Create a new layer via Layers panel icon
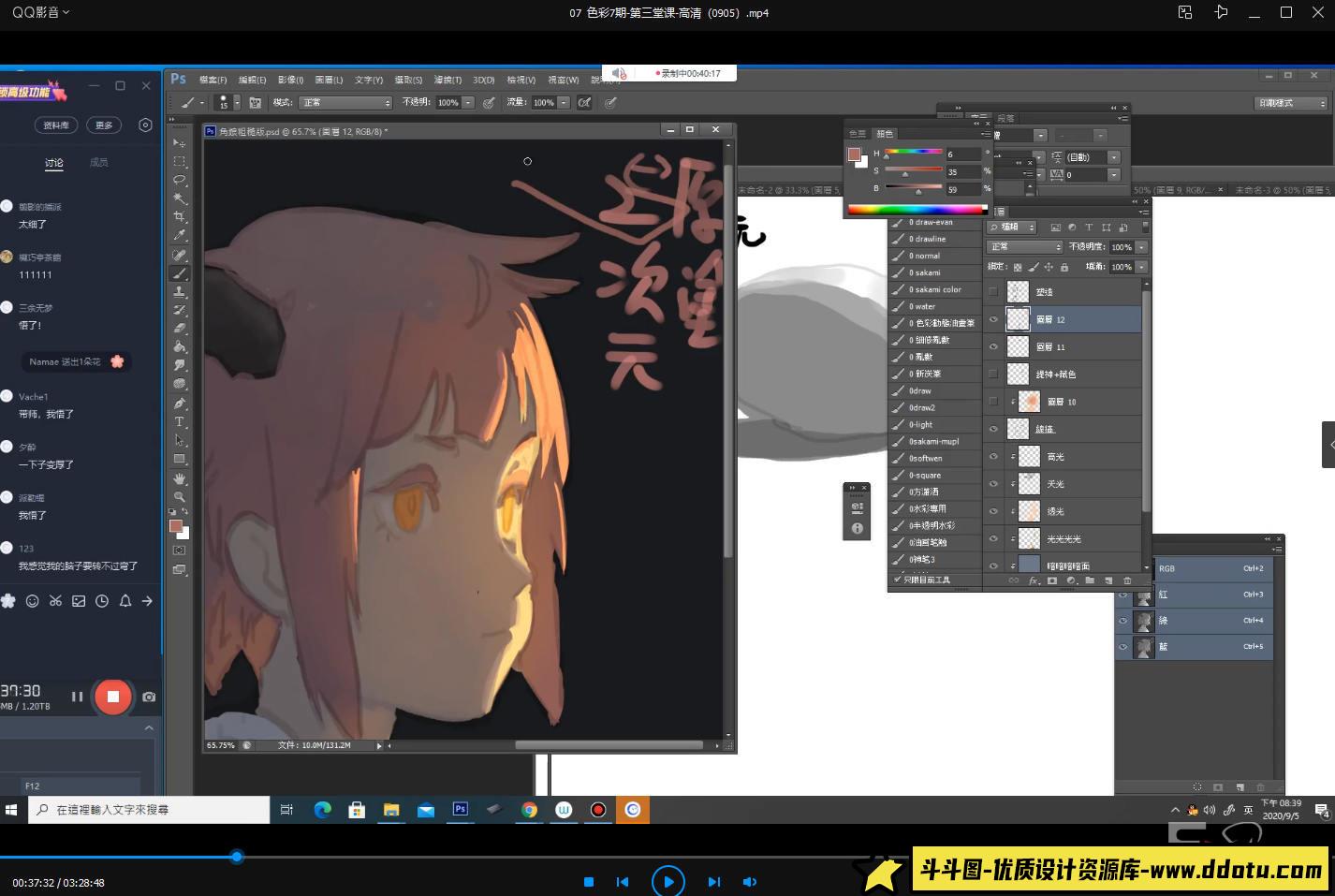This screenshot has height=896, width=1335. (1108, 580)
